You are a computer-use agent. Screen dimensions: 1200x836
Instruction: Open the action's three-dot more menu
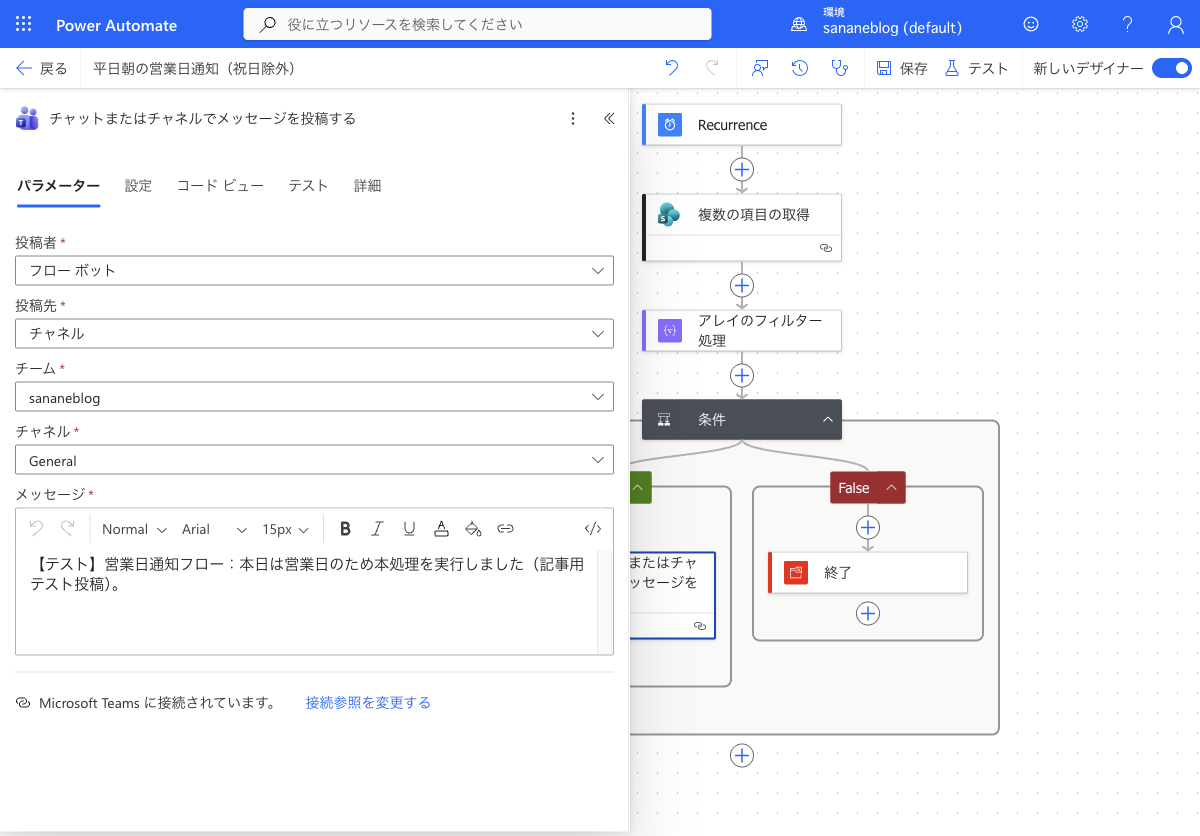click(x=573, y=118)
